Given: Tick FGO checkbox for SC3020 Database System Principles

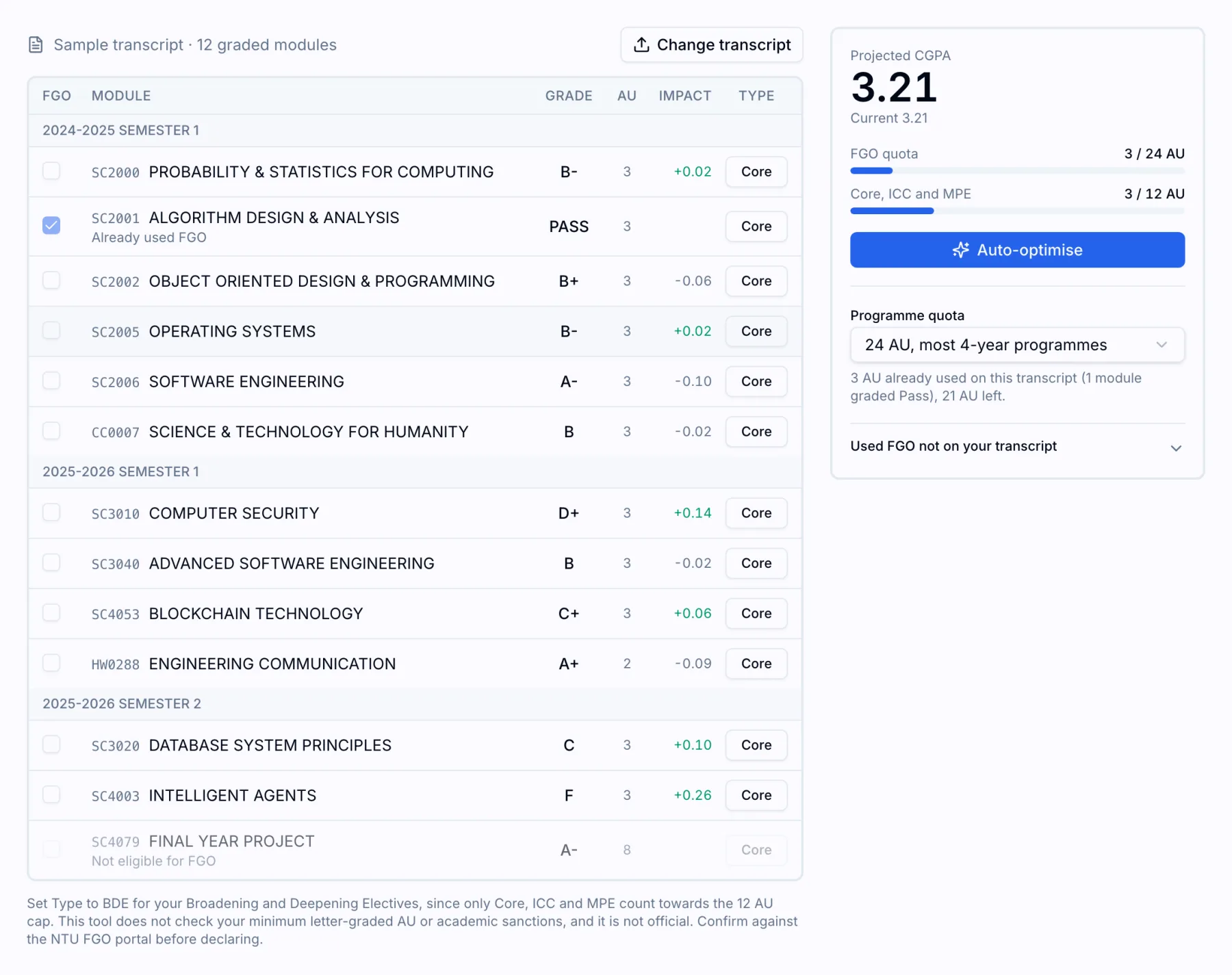Looking at the screenshot, I should point(51,744).
